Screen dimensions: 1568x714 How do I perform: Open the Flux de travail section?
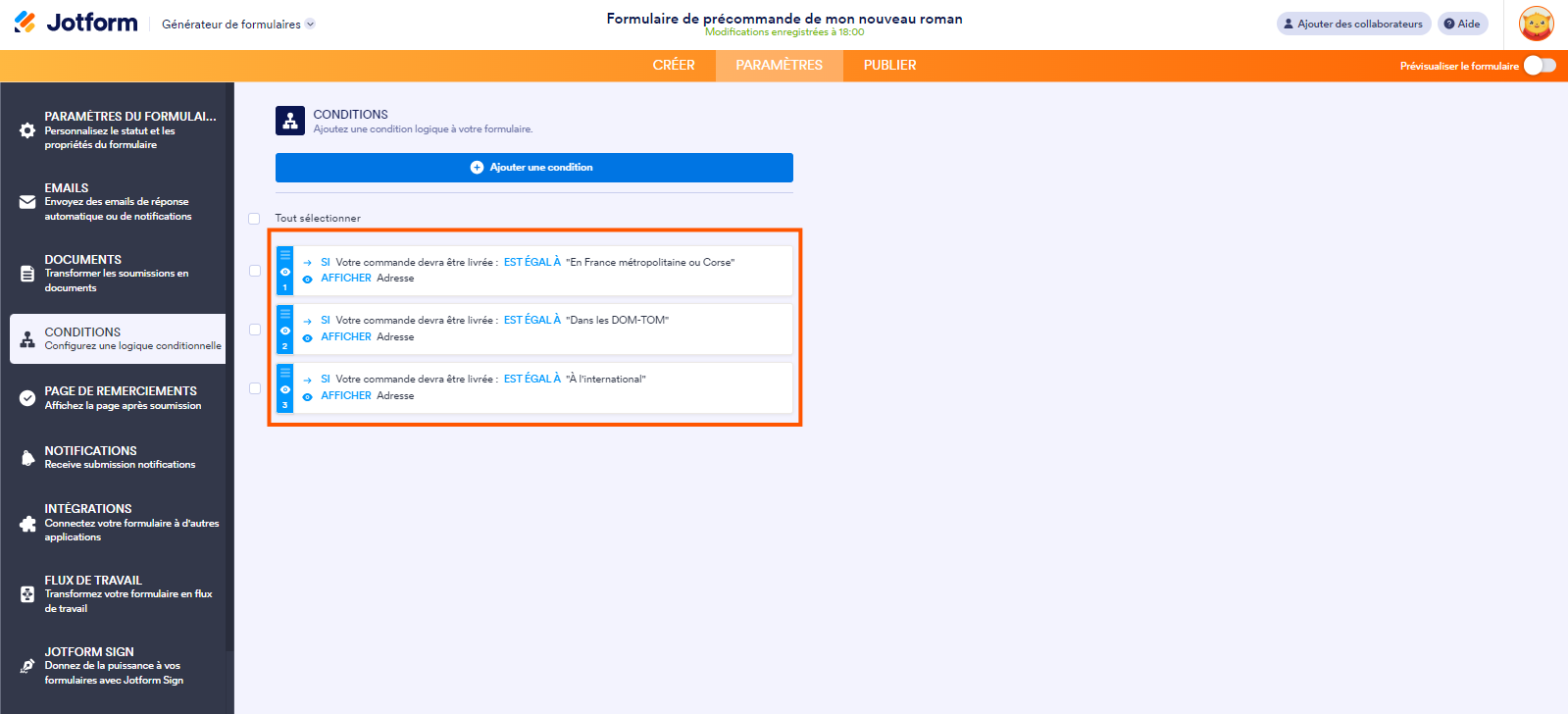coord(118,594)
